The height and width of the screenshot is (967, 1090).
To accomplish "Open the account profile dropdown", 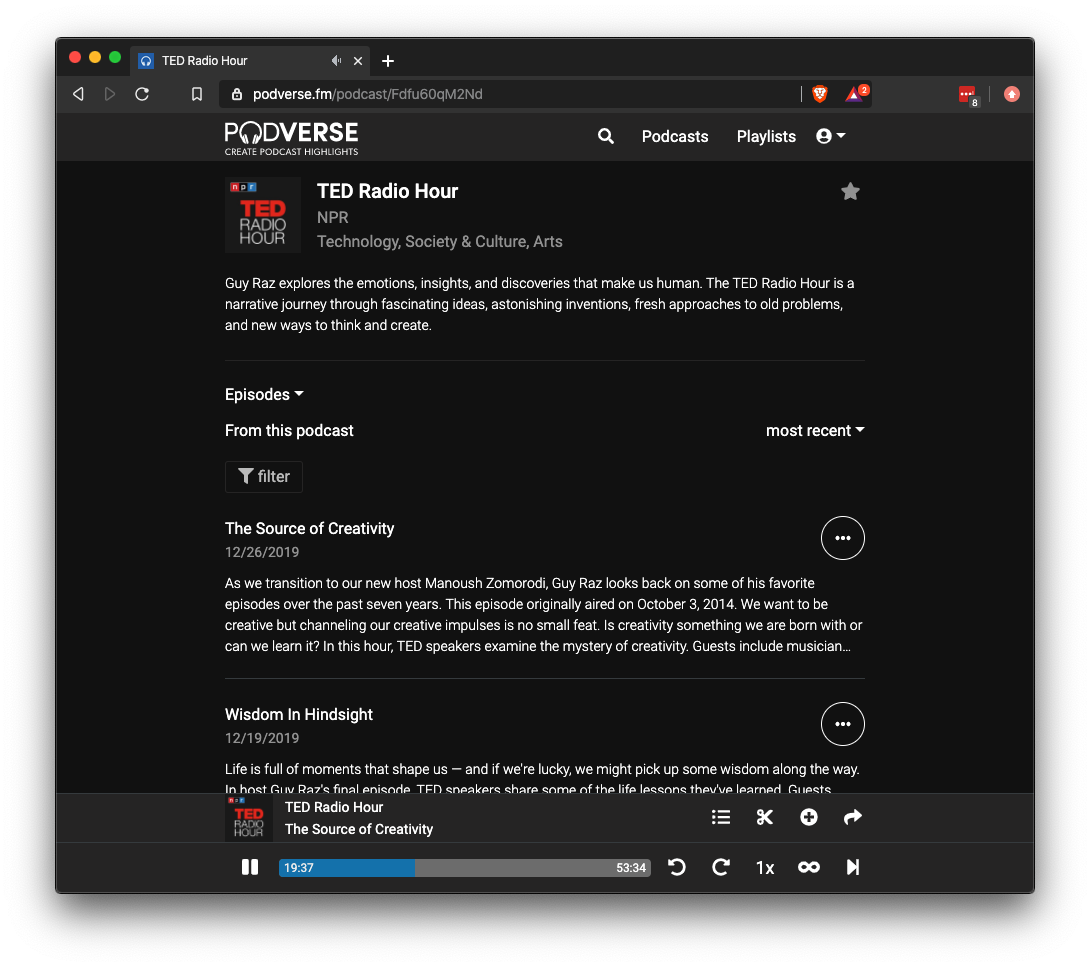I will [x=830, y=136].
